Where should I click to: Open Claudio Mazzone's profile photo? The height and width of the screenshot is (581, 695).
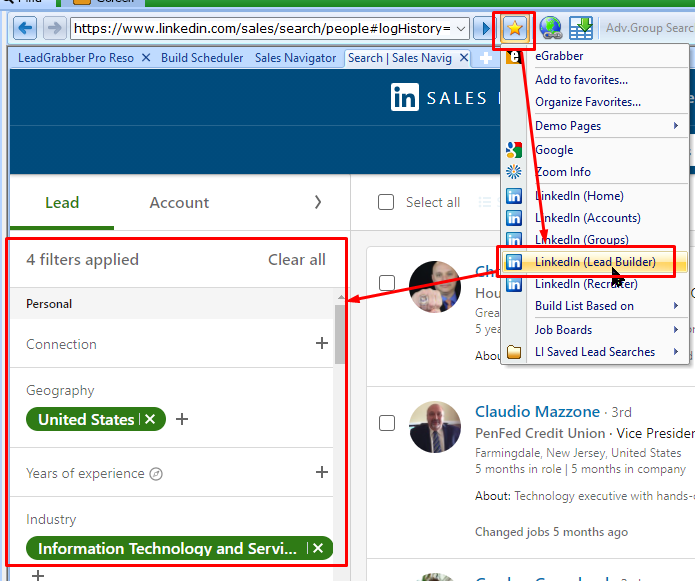click(435, 427)
